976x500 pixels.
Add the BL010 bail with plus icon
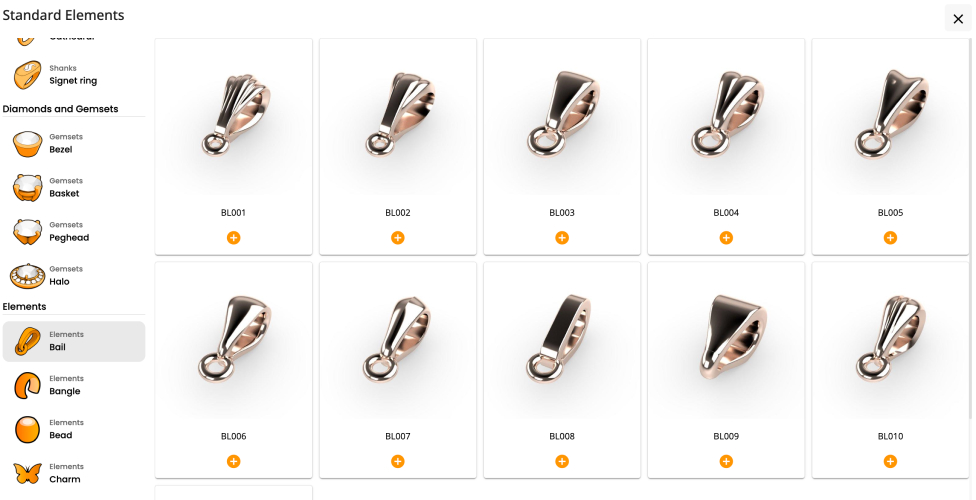890,461
